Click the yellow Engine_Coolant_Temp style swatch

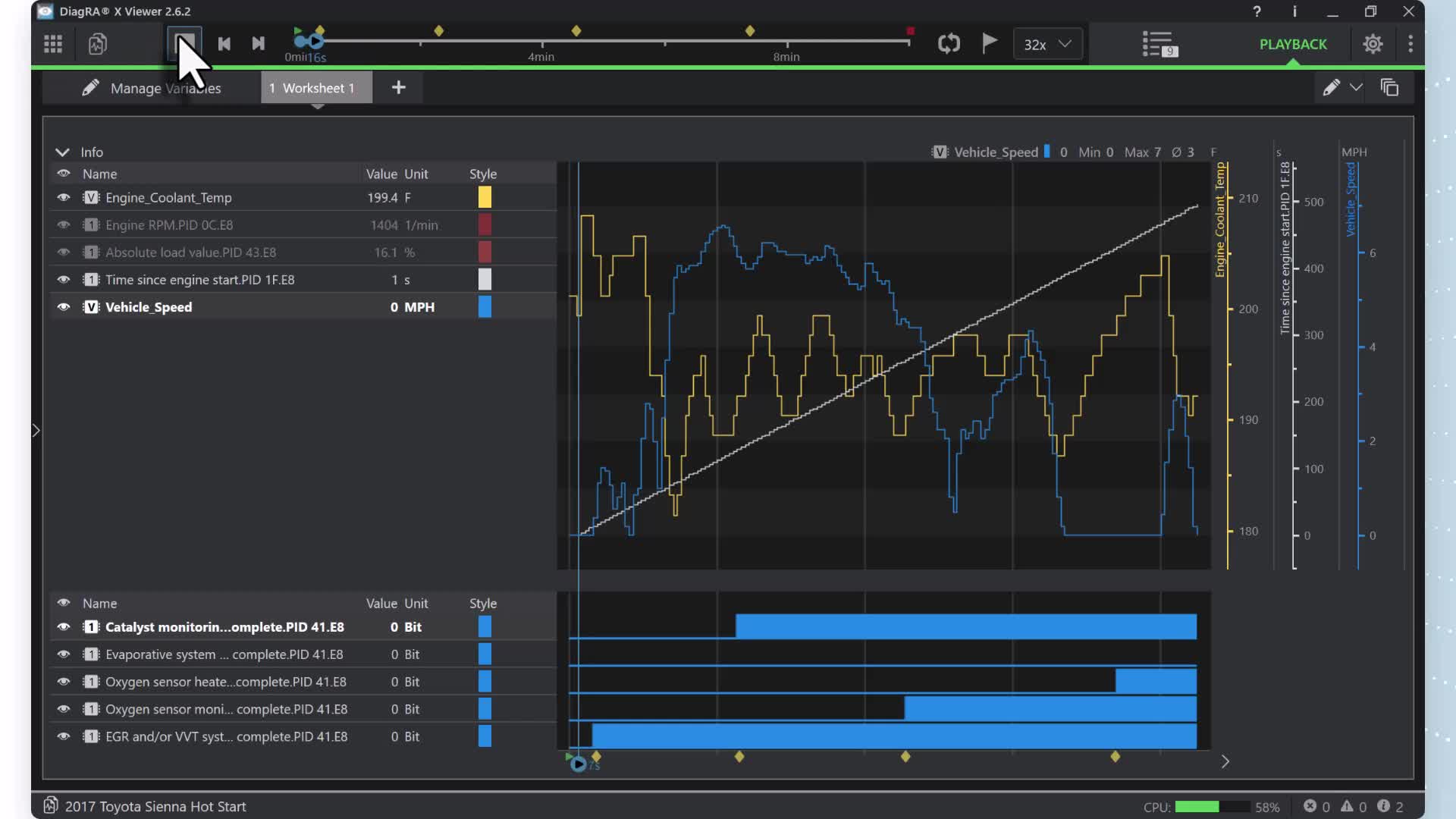[x=485, y=198]
